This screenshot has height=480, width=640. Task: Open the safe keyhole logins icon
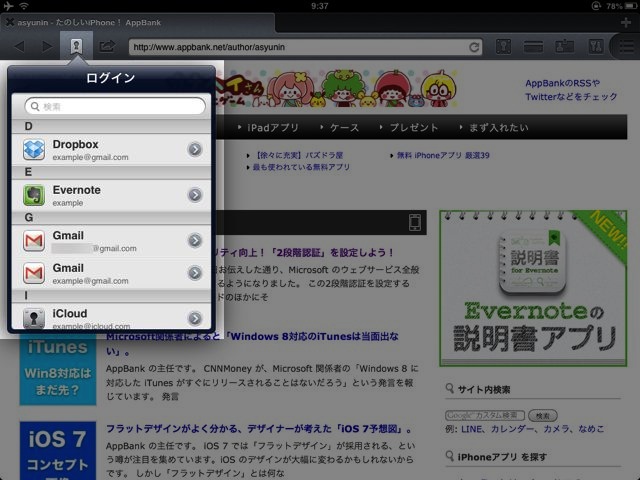(x=504, y=47)
